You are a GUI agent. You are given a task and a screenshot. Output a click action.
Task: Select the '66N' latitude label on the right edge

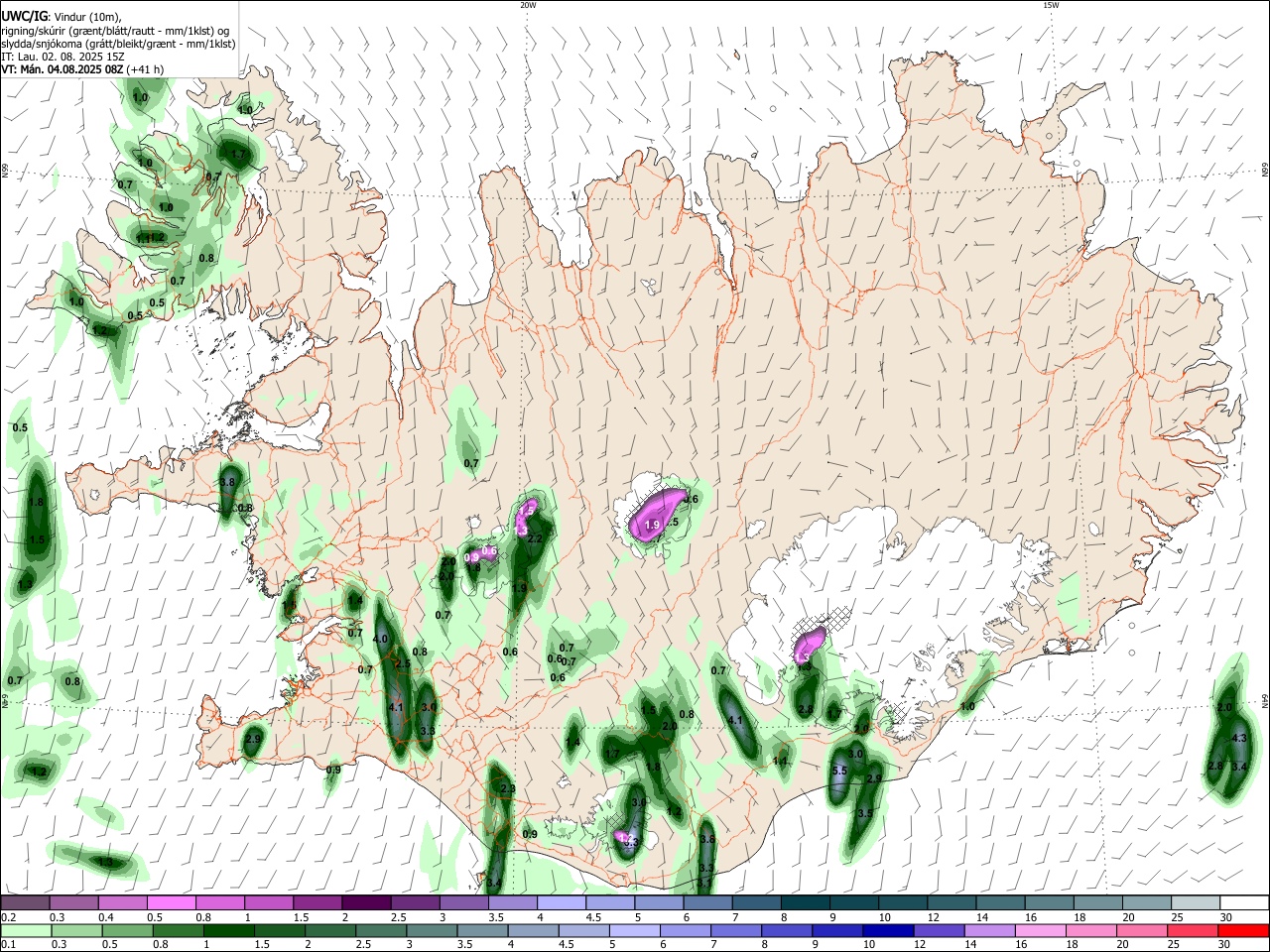pos(1265,172)
